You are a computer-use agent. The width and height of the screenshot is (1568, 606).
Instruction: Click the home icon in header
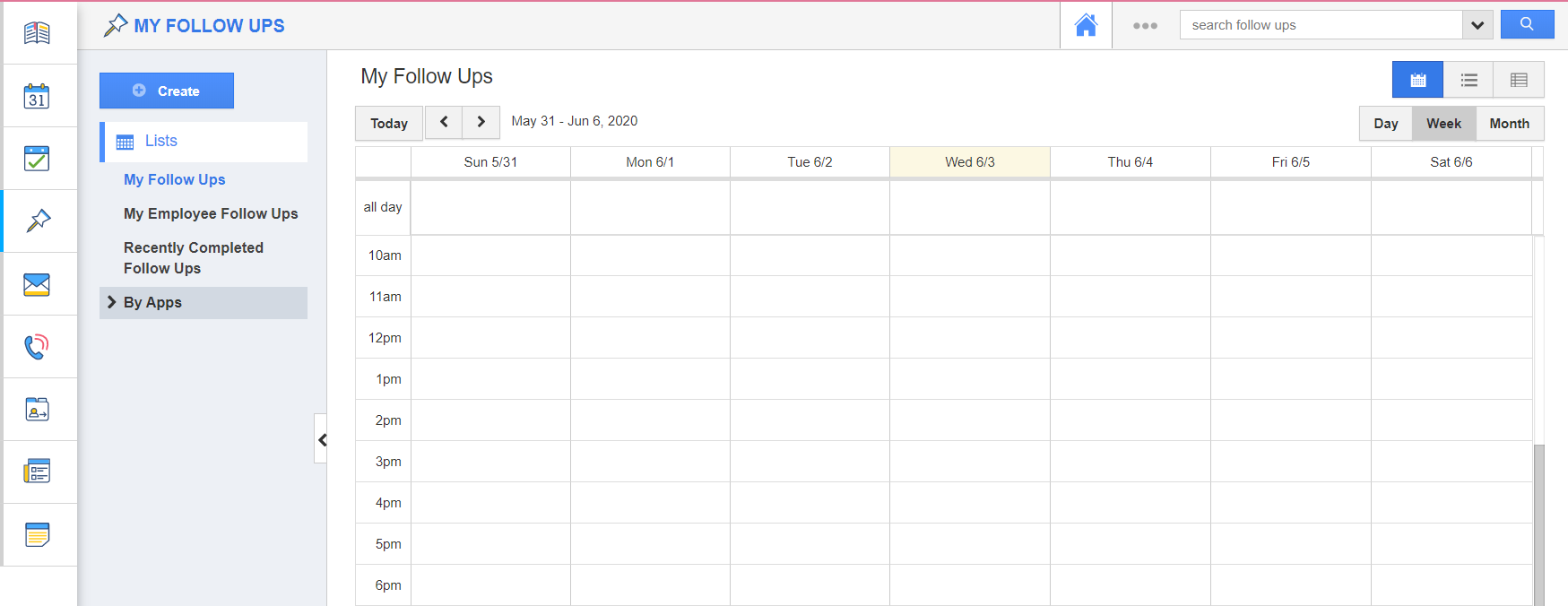[x=1086, y=25]
